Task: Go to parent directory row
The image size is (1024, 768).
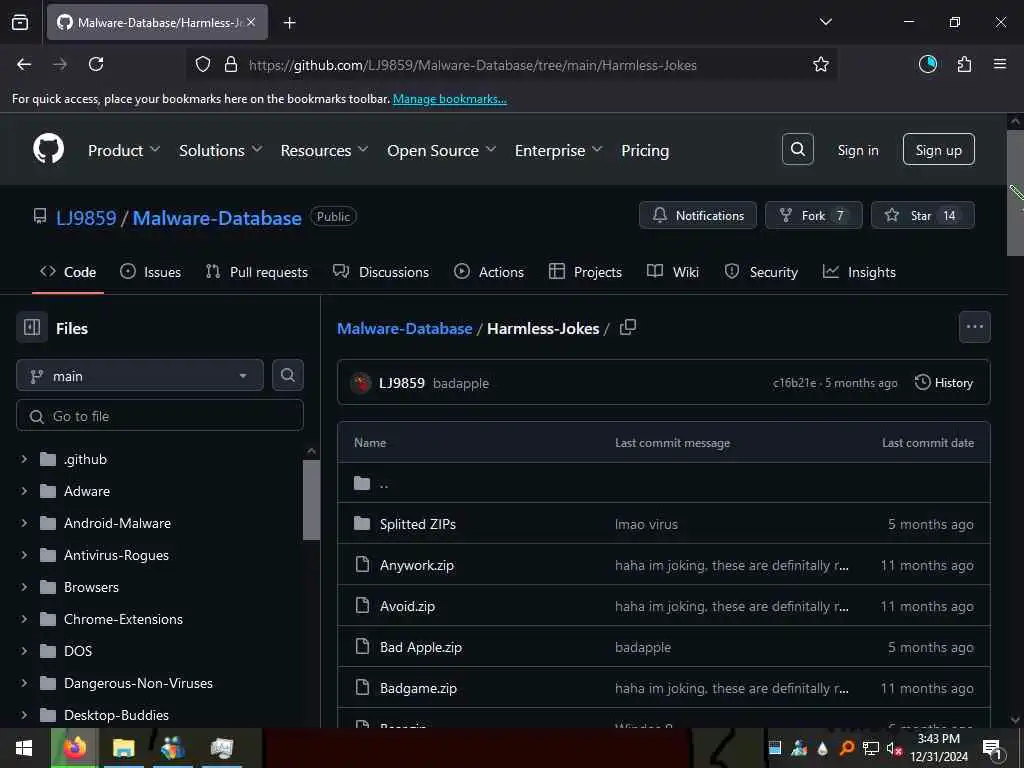Action: point(664,483)
